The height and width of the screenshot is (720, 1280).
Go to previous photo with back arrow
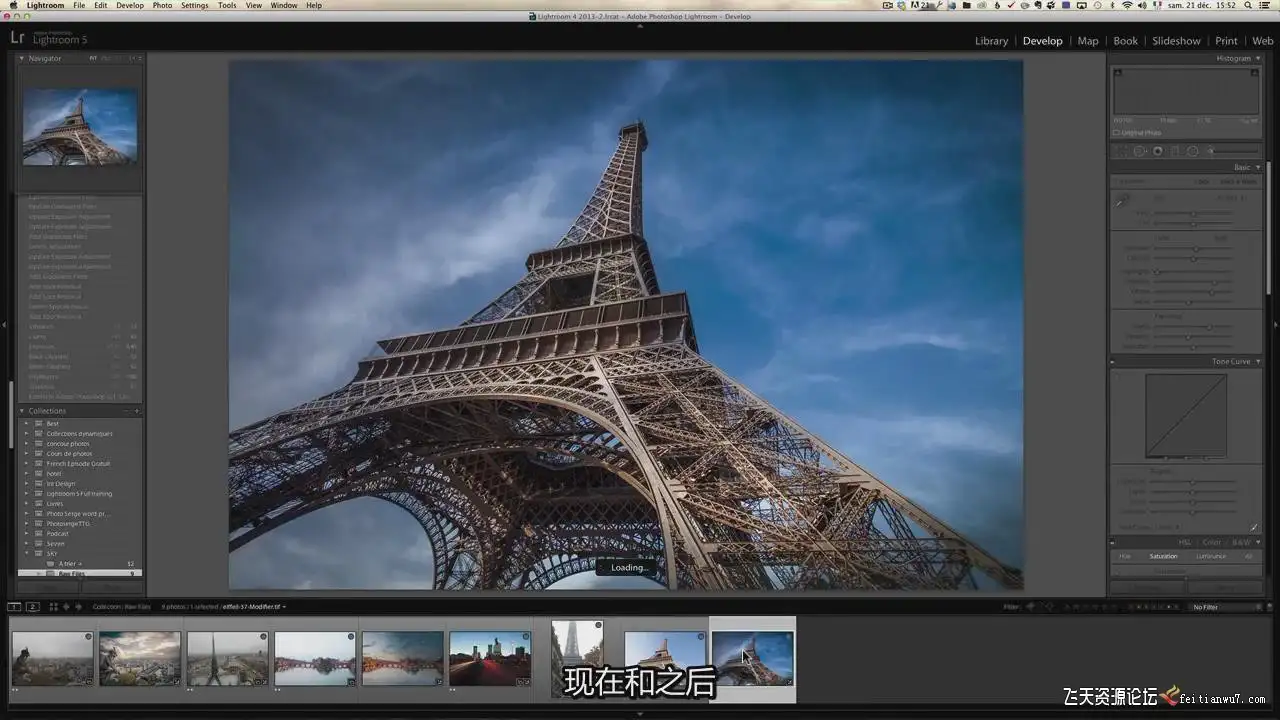(x=66, y=607)
